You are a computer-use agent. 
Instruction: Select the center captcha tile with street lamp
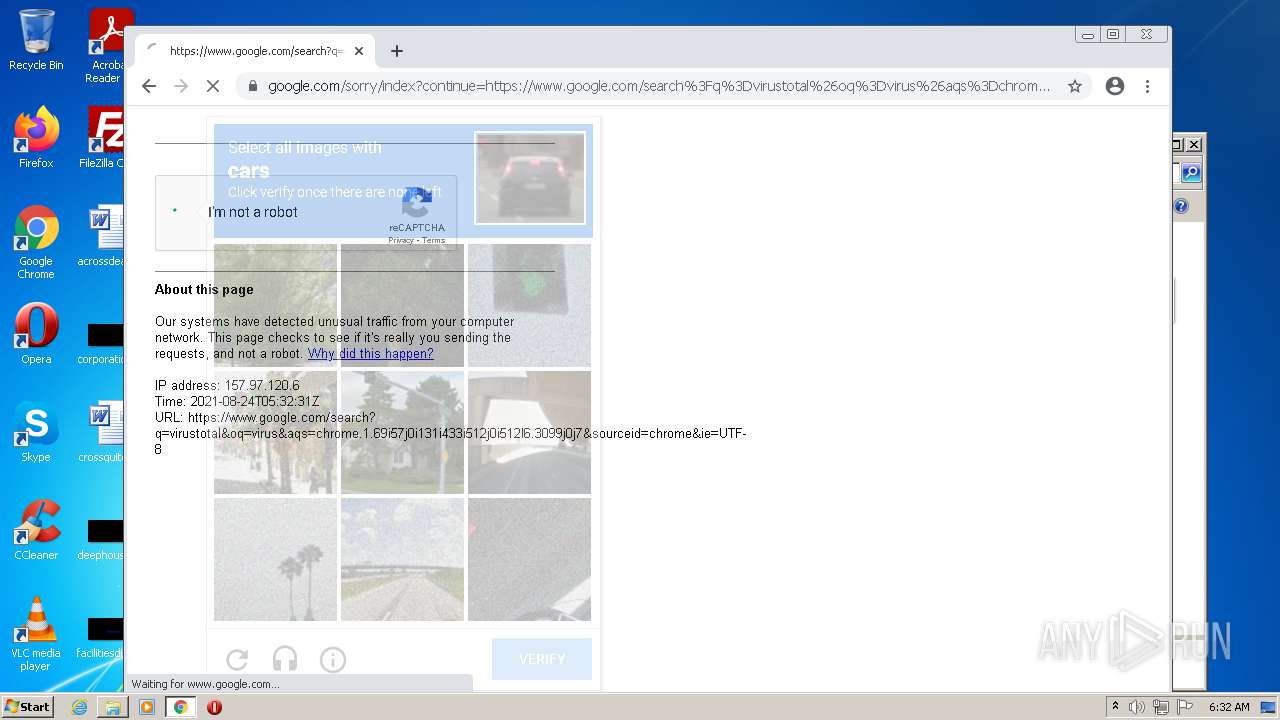[x=402, y=432]
